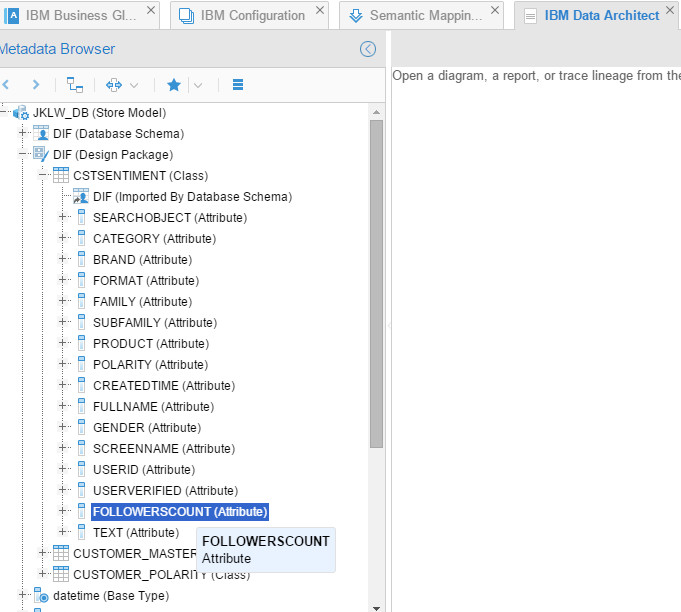
Task: Click the tree scrollbar up arrow
Action: click(x=377, y=112)
